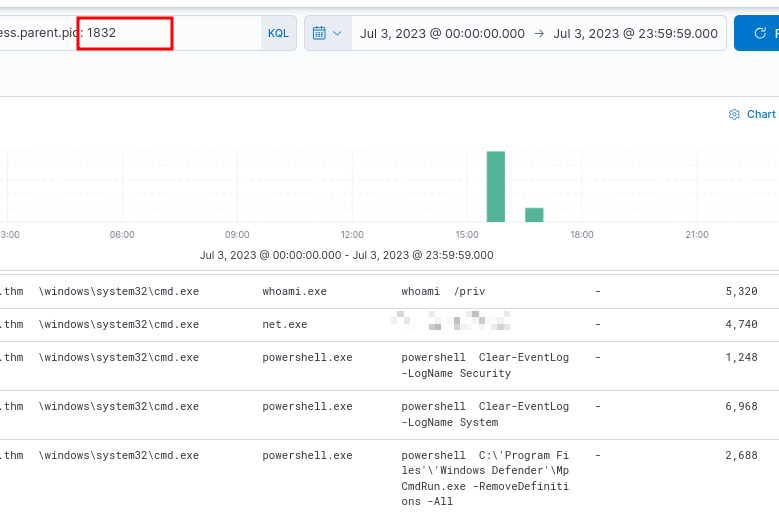The image size is (779, 515).
Task: Click the 6,968 value cell
Action: pyautogui.click(x=741, y=407)
